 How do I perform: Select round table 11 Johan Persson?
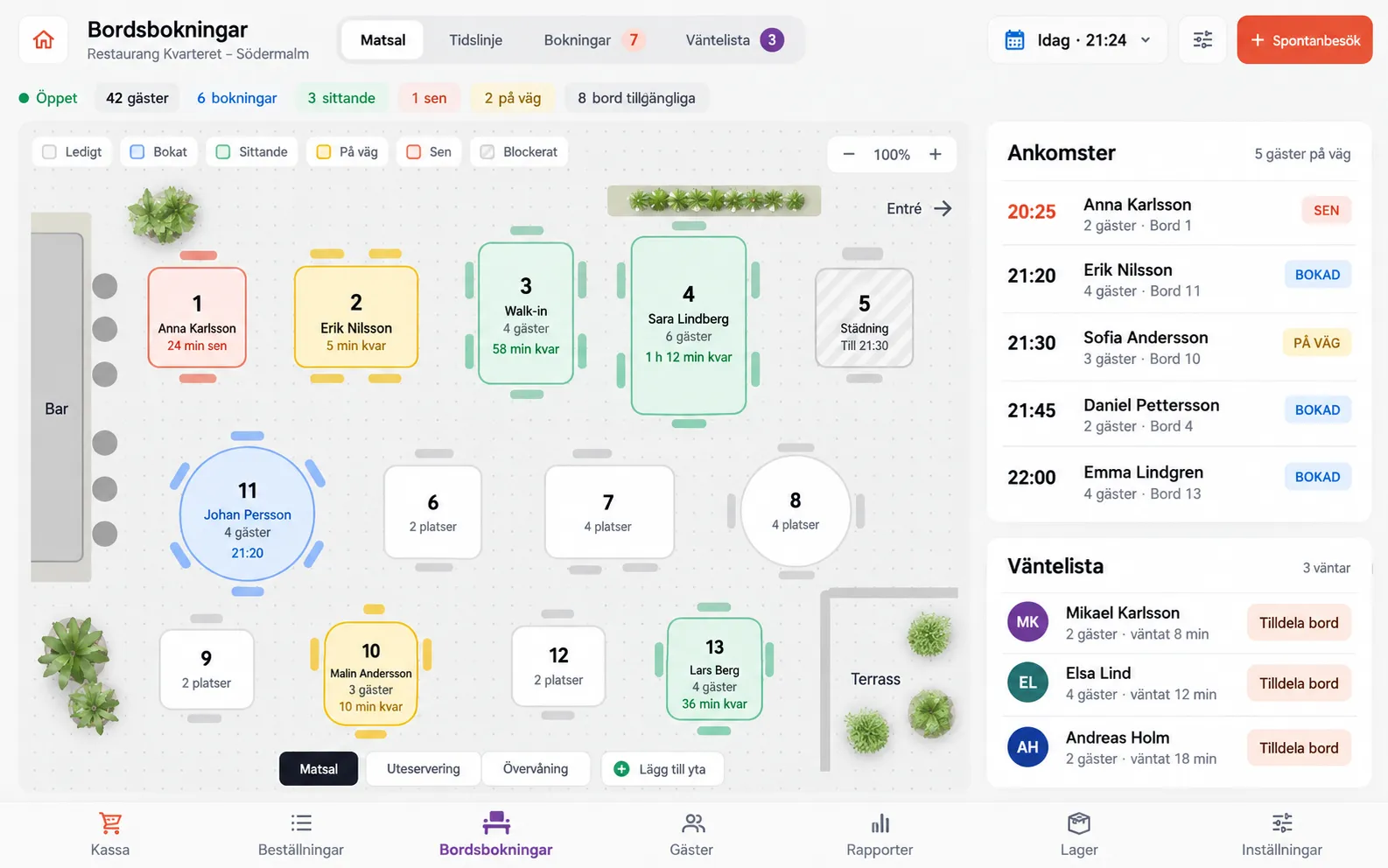[x=248, y=514]
